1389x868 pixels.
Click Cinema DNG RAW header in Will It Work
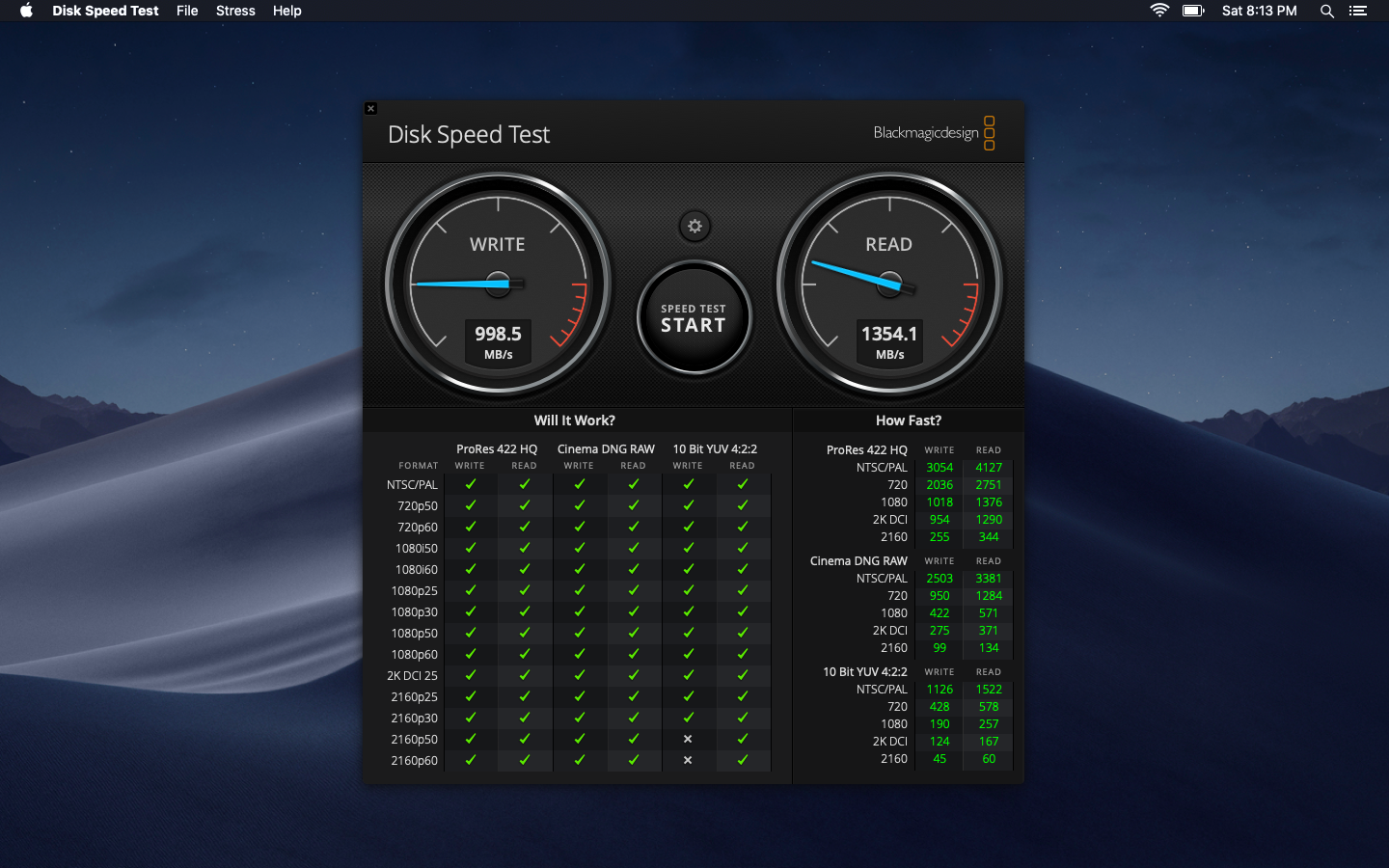[x=606, y=449]
